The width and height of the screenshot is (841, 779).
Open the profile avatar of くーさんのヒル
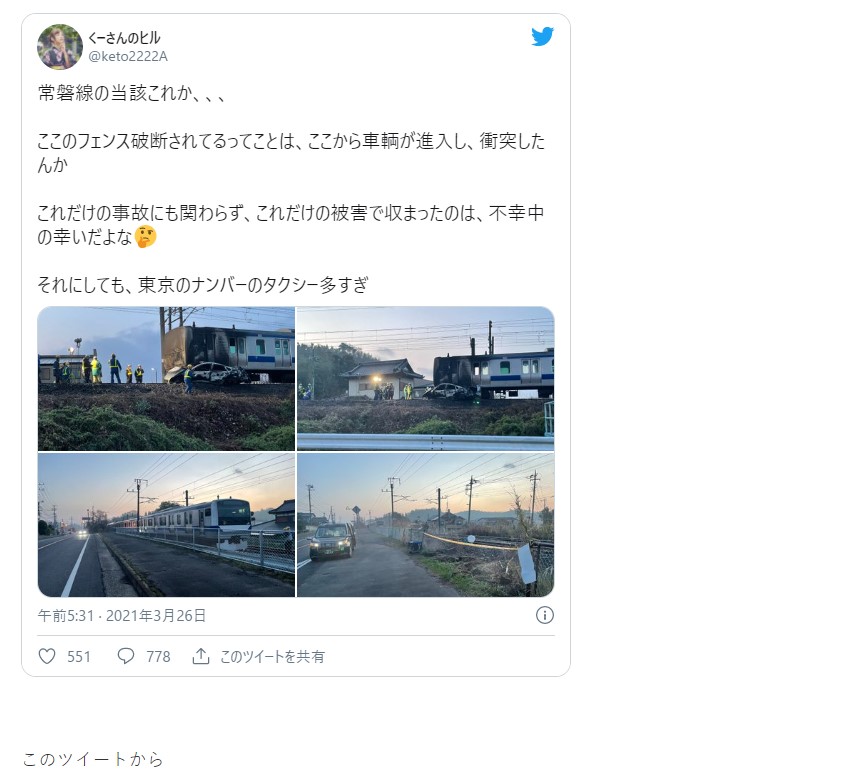(60, 47)
